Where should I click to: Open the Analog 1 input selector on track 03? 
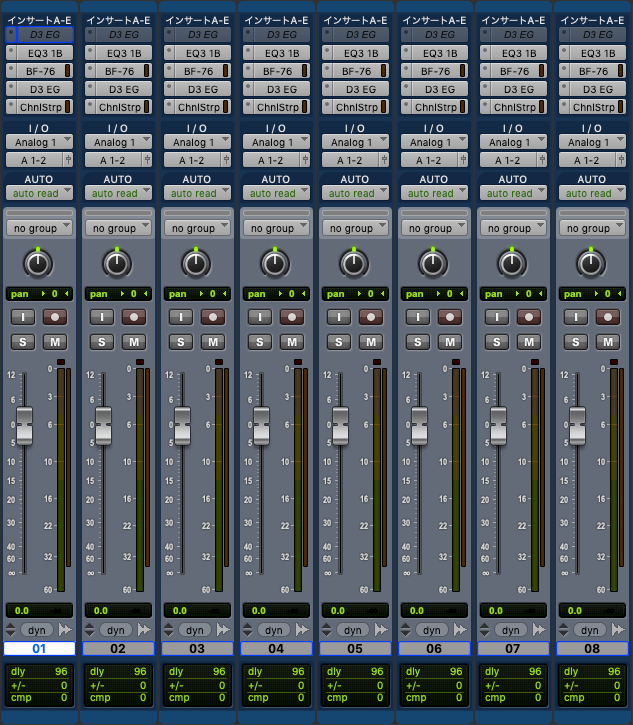click(x=197, y=142)
